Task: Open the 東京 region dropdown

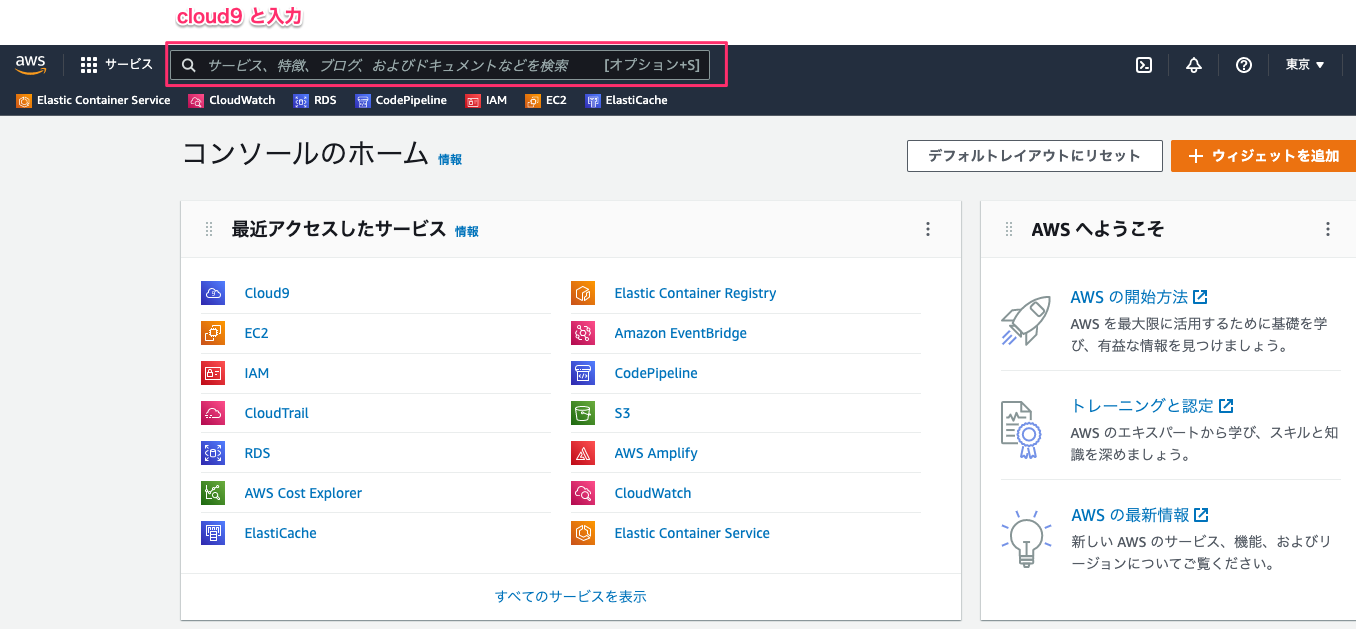Action: pos(1305,64)
